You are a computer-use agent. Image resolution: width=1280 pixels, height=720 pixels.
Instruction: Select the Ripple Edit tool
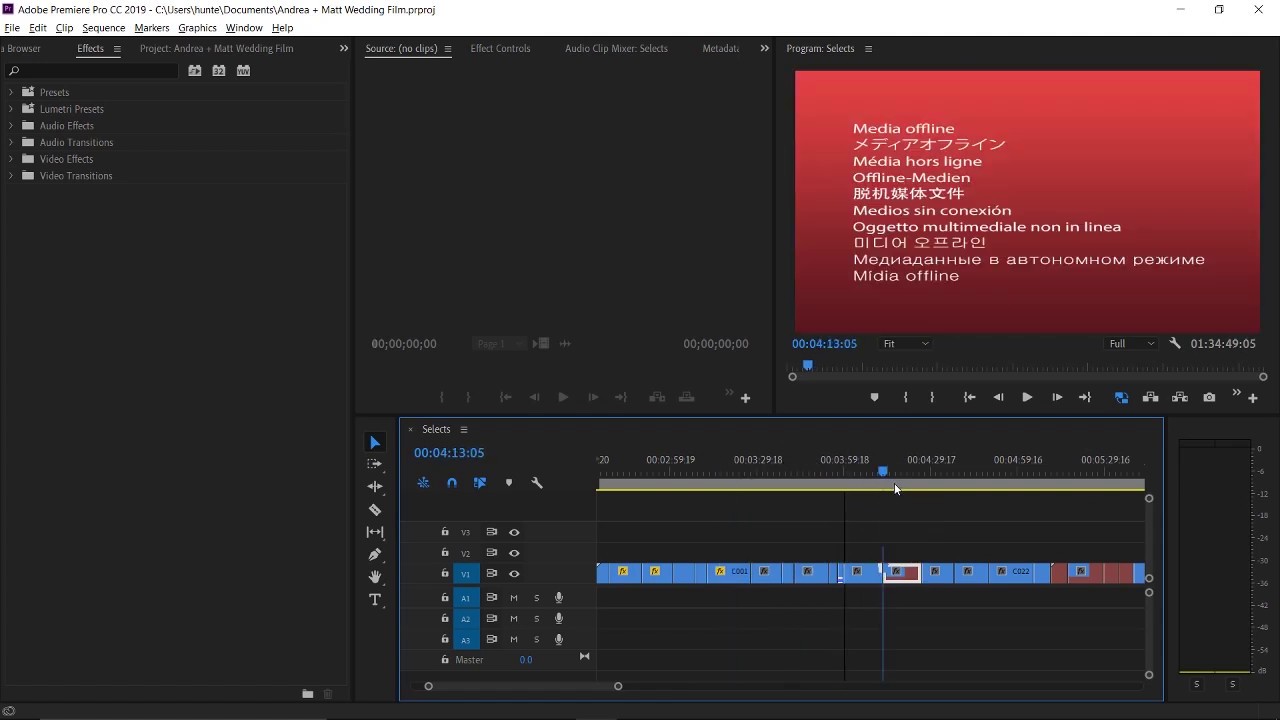(x=375, y=487)
